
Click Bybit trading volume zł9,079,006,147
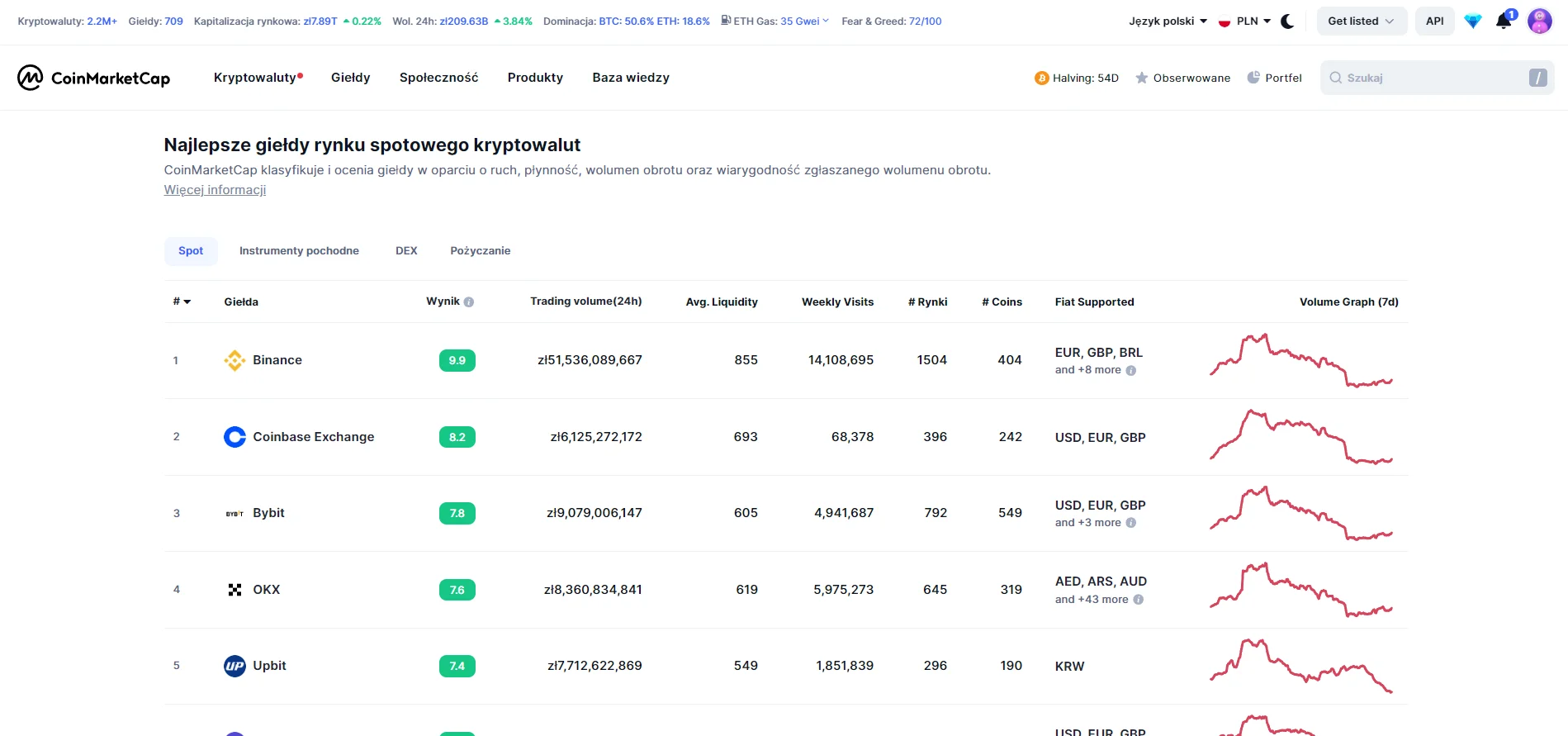[x=595, y=513]
